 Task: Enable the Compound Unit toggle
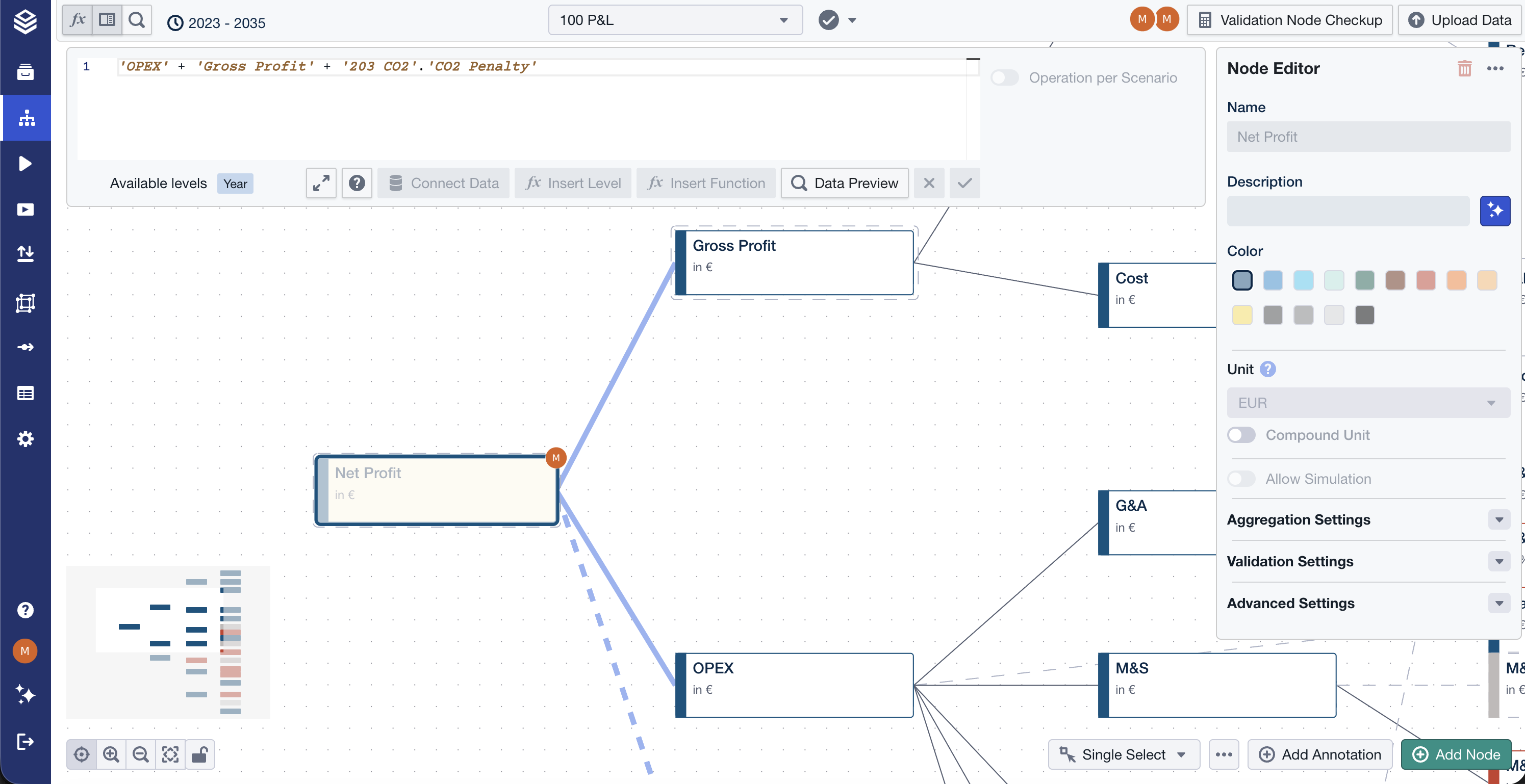[1241, 435]
